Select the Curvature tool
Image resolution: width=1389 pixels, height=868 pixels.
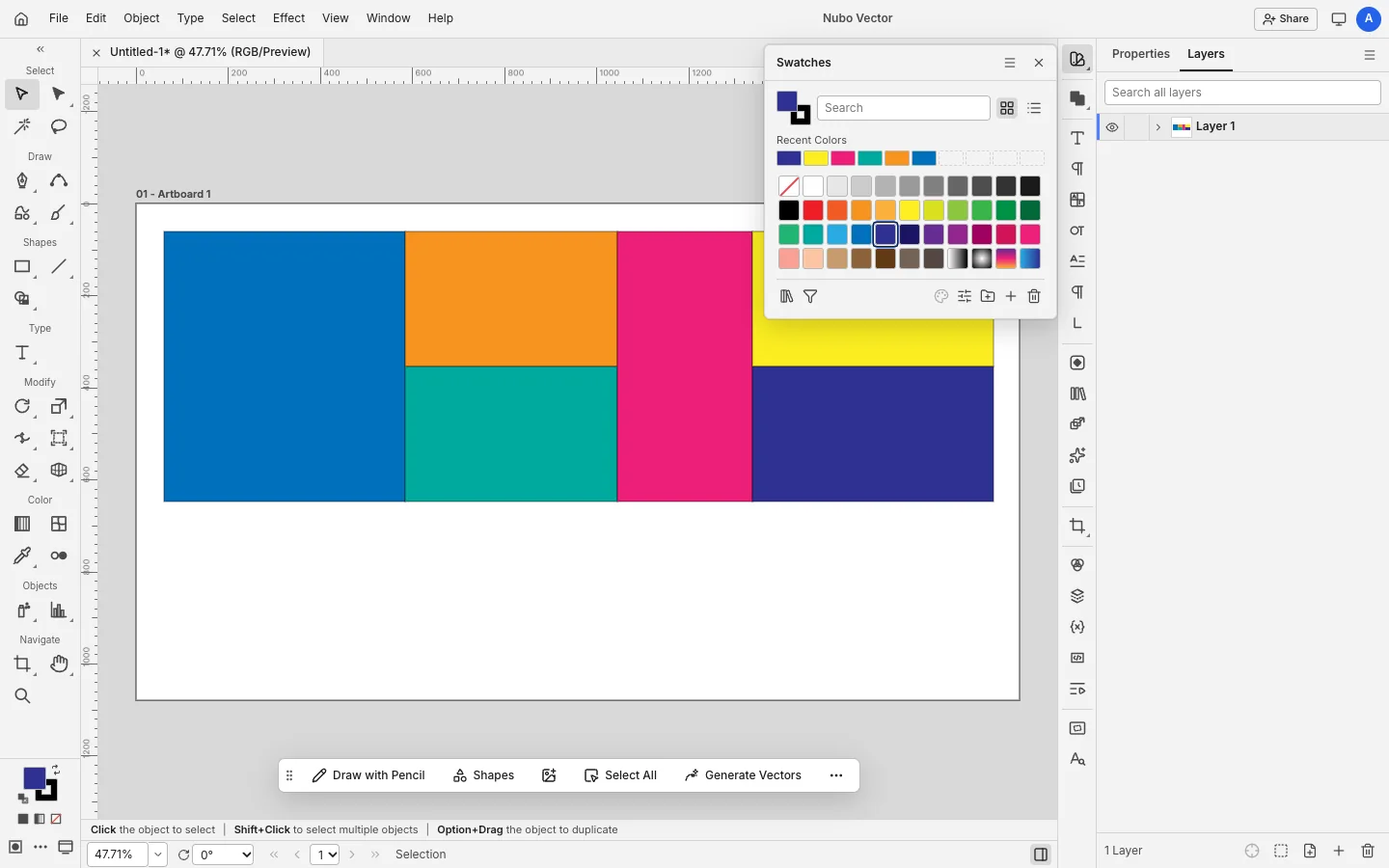coord(59,180)
